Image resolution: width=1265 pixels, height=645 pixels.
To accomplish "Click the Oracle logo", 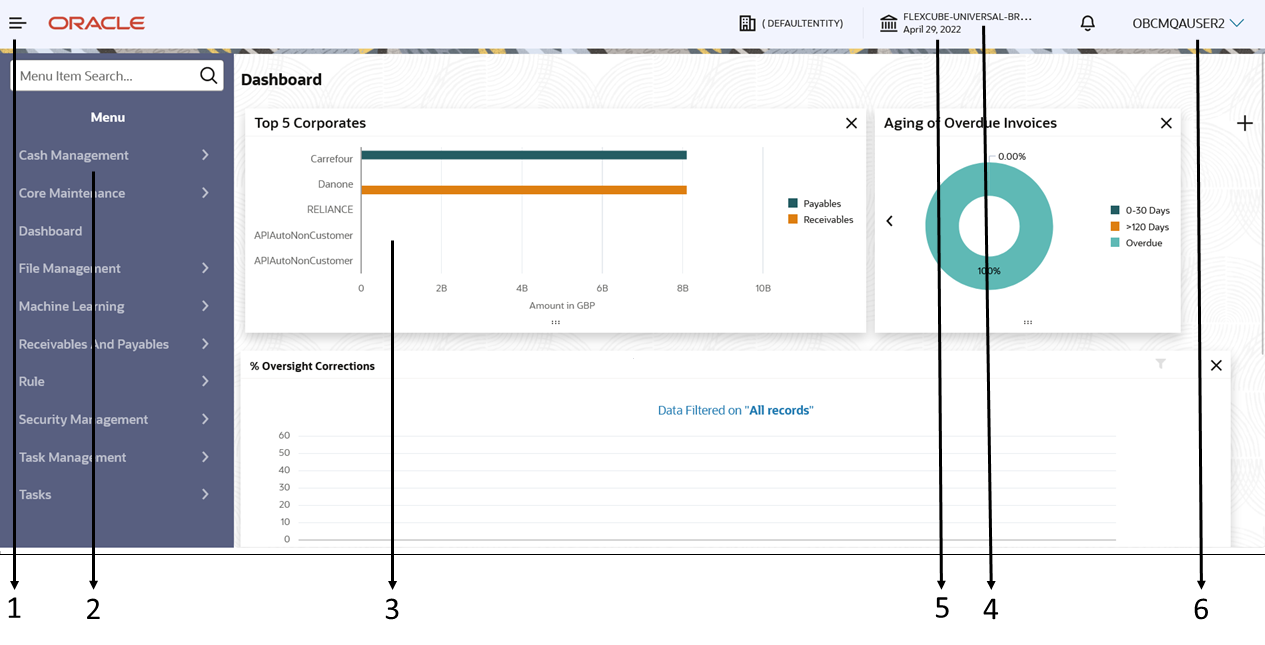I will coord(96,23).
